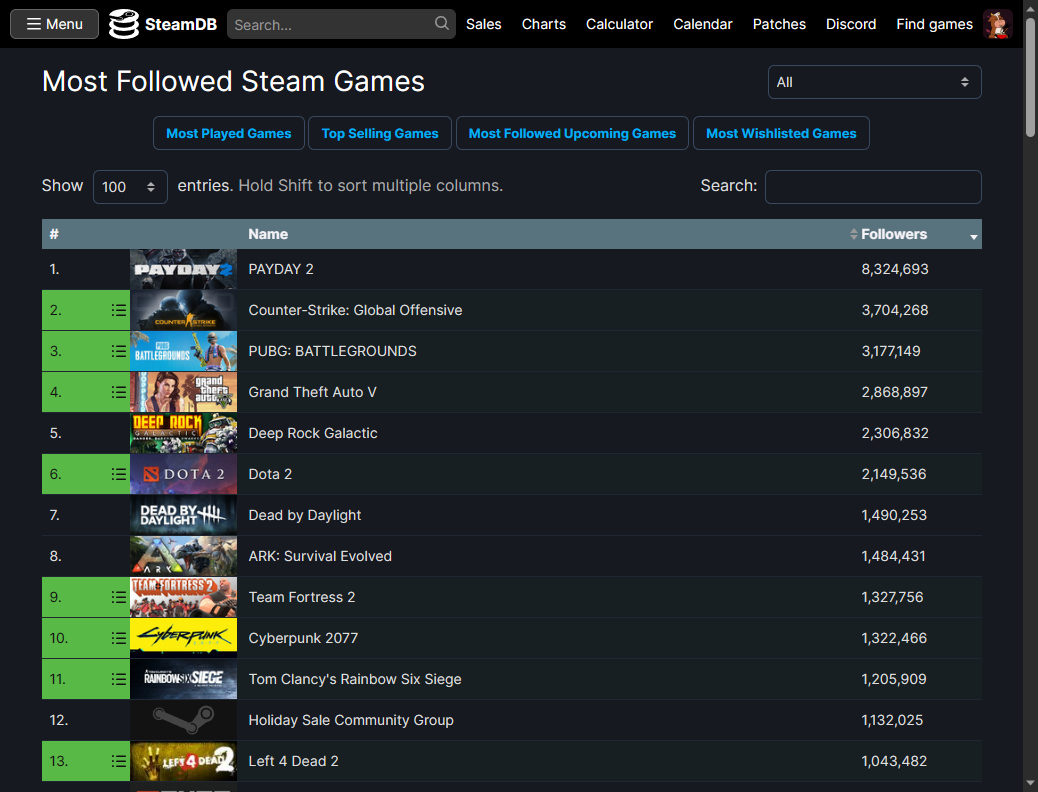This screenshot has width=1038, height=792.
Task: Go to Charts
Action: click(543, 25)
